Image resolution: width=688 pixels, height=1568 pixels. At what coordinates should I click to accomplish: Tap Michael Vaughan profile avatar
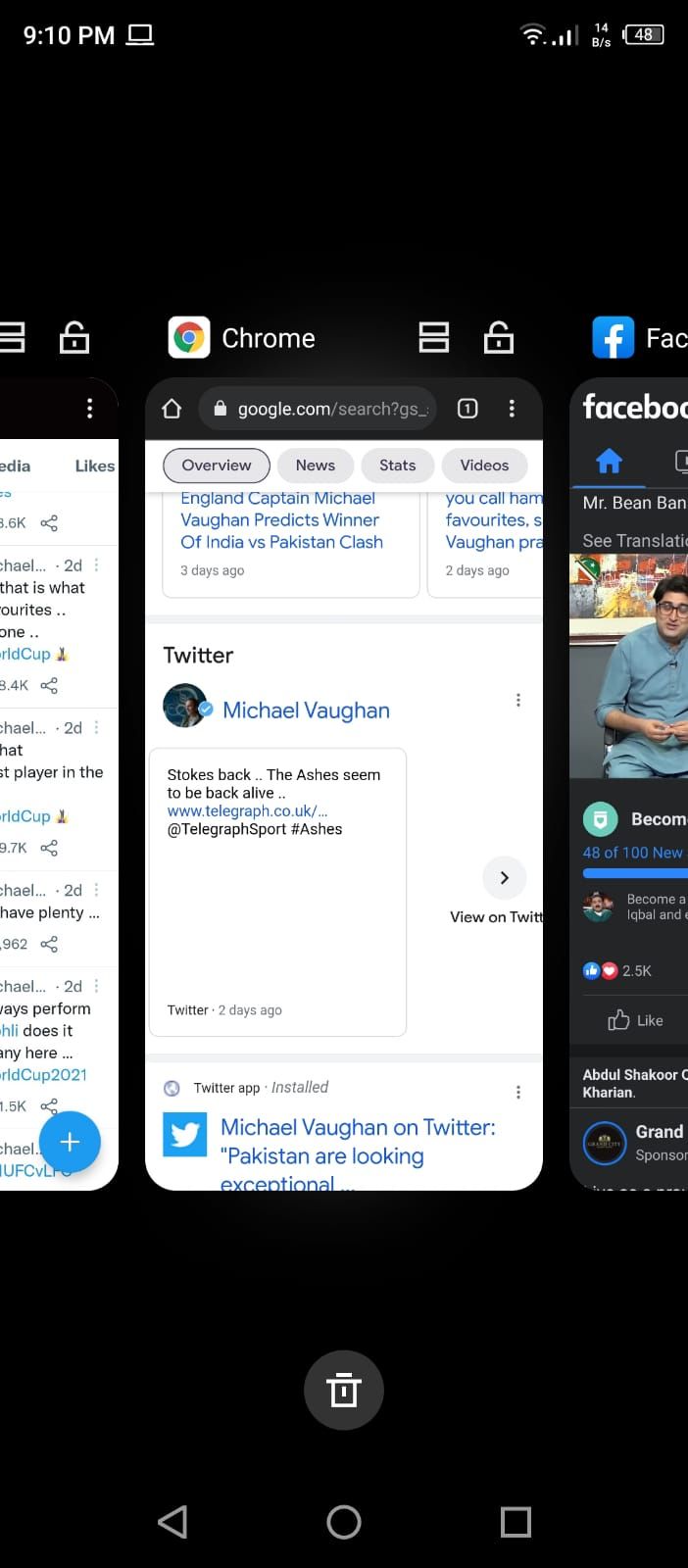click(x=185, y=707)
